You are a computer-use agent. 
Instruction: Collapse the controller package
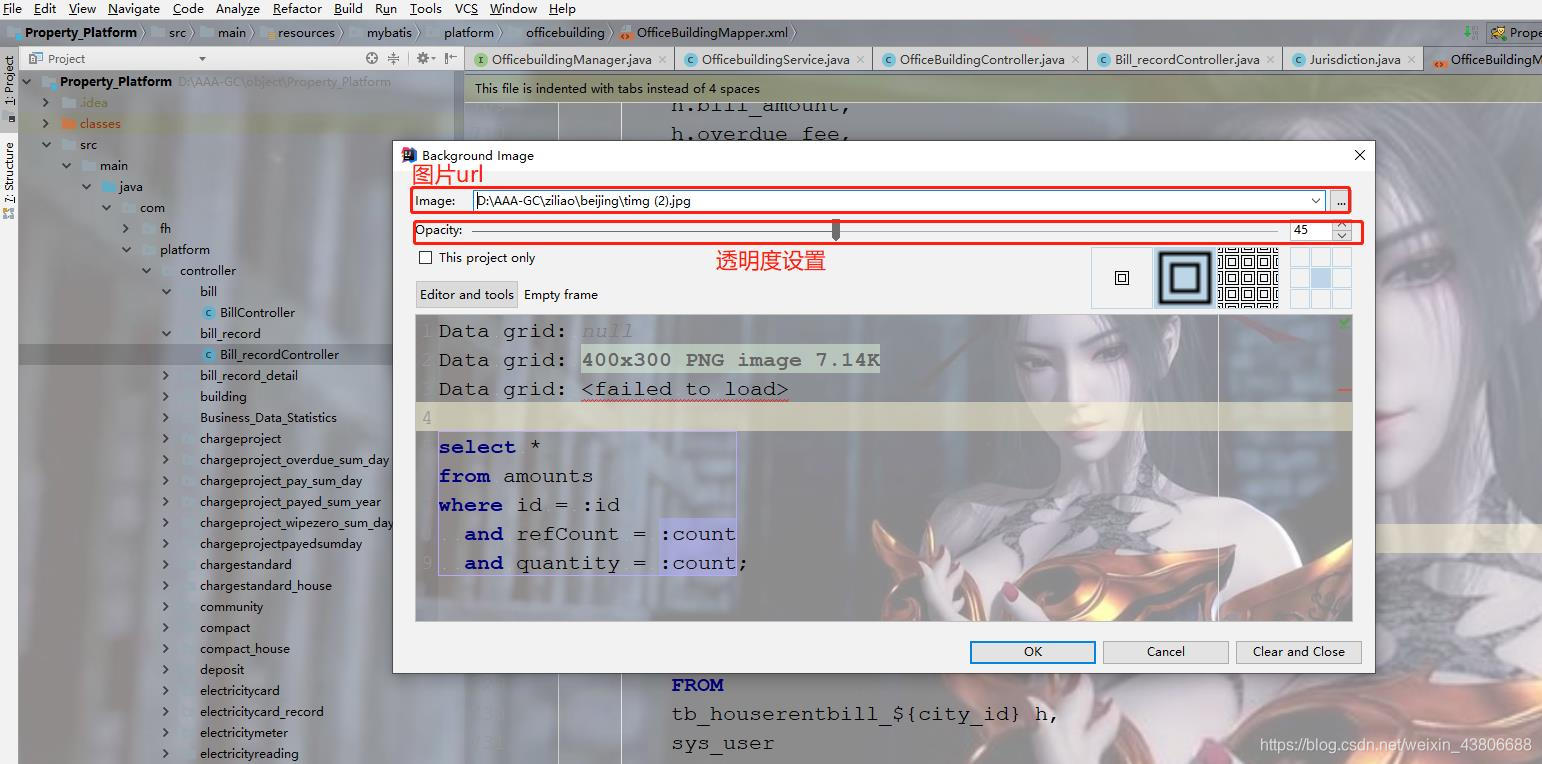click(146, 271)
